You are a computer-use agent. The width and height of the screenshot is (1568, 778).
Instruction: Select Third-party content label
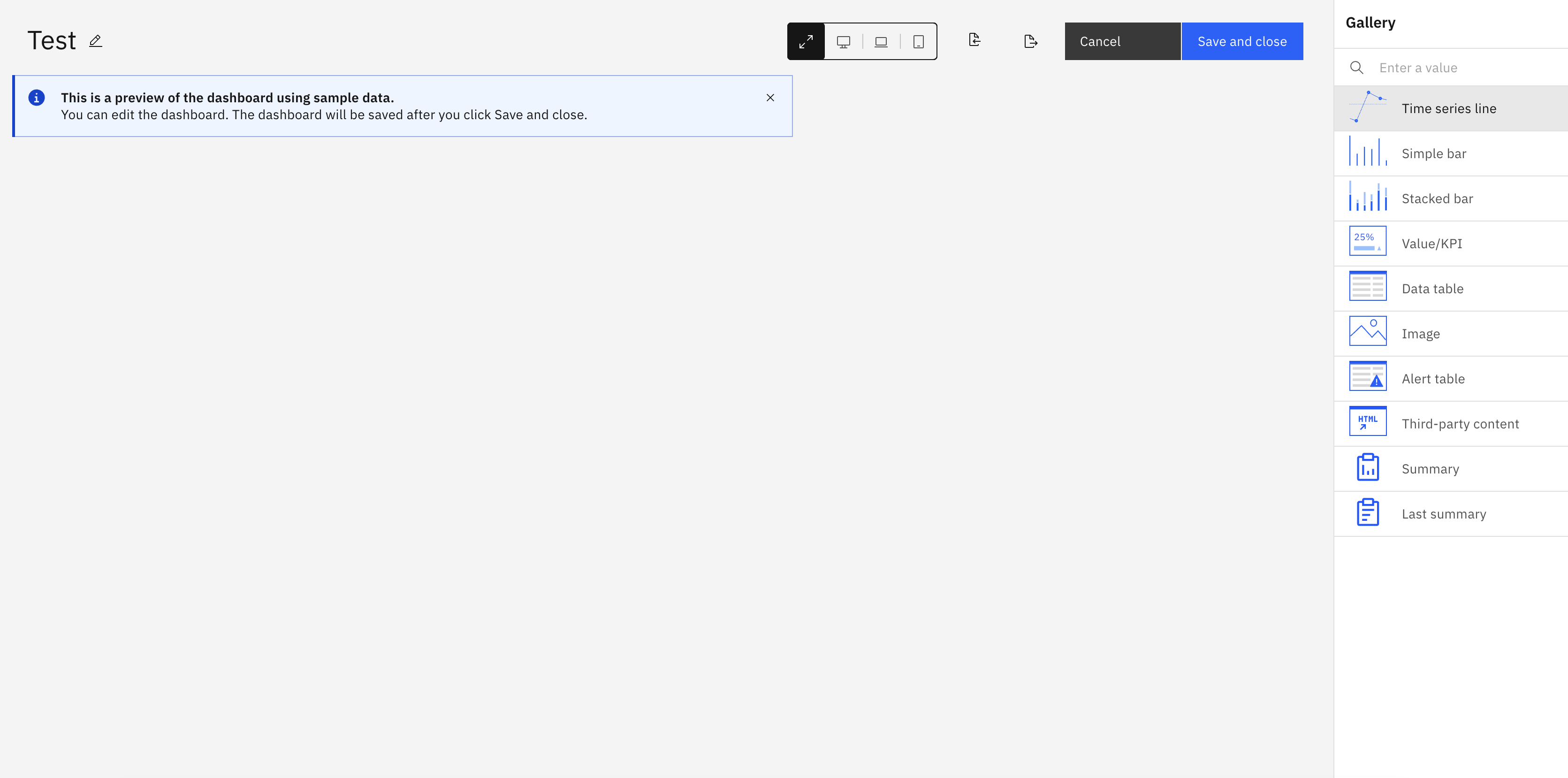coord(1460,424)
